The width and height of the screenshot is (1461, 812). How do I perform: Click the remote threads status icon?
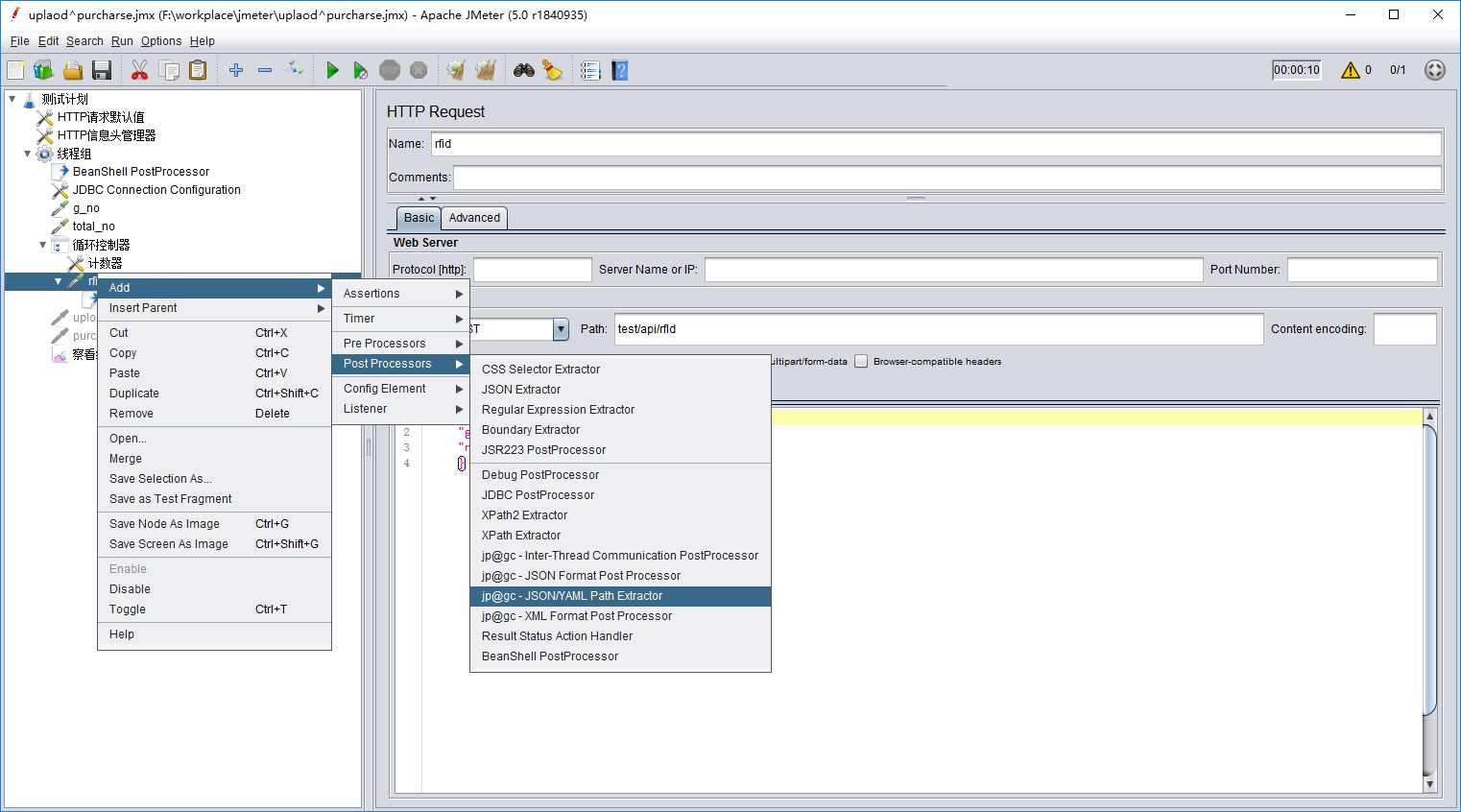tap(1435, 70)
